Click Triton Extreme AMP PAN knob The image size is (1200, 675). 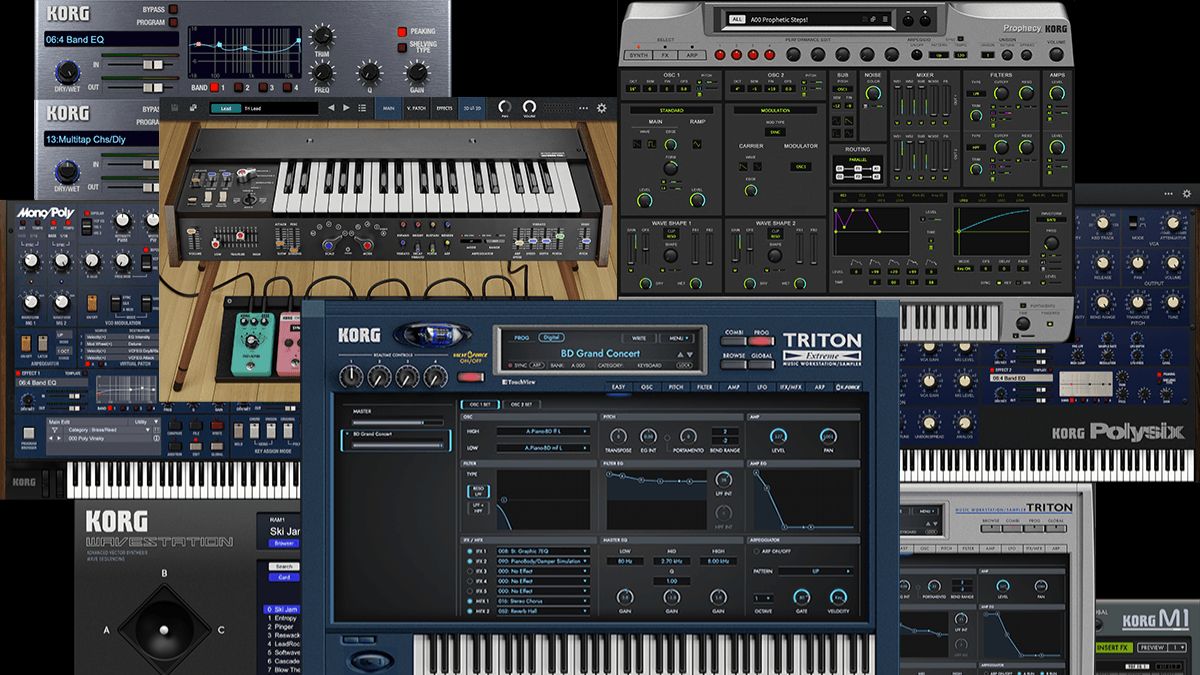(x=829, y=437)
